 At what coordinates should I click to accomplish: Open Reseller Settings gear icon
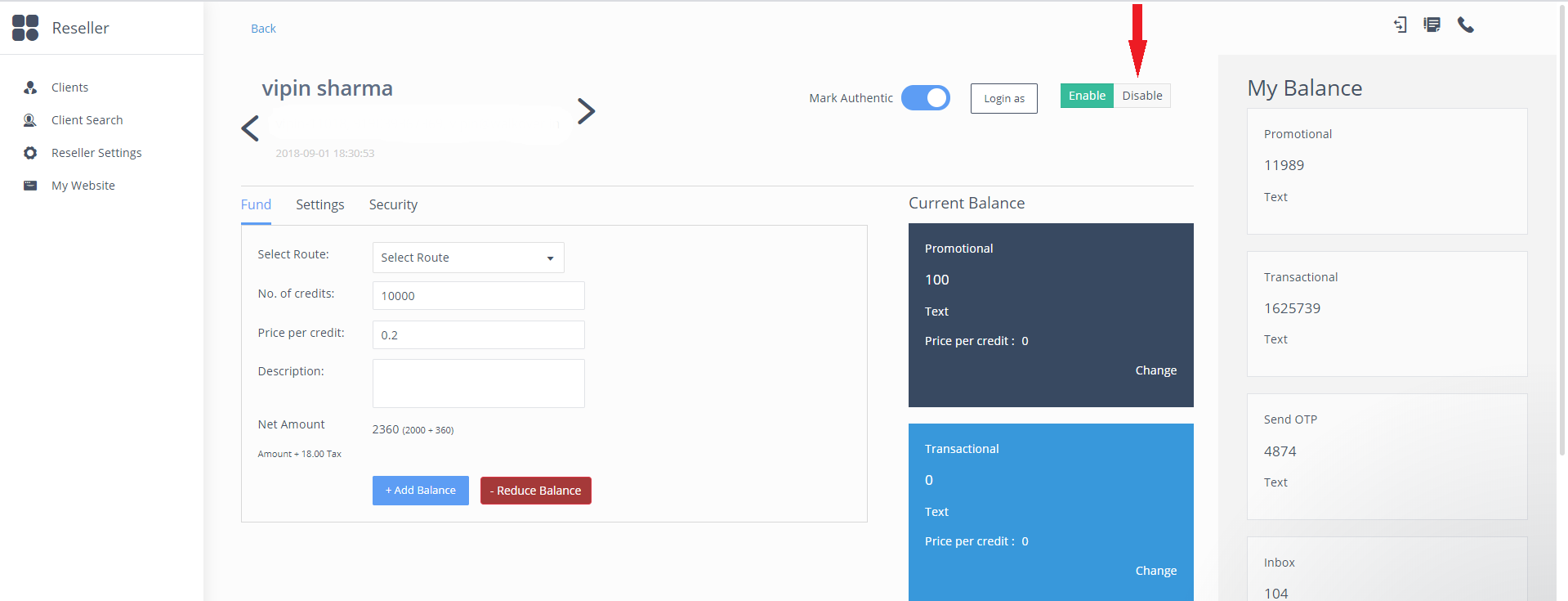30,153
